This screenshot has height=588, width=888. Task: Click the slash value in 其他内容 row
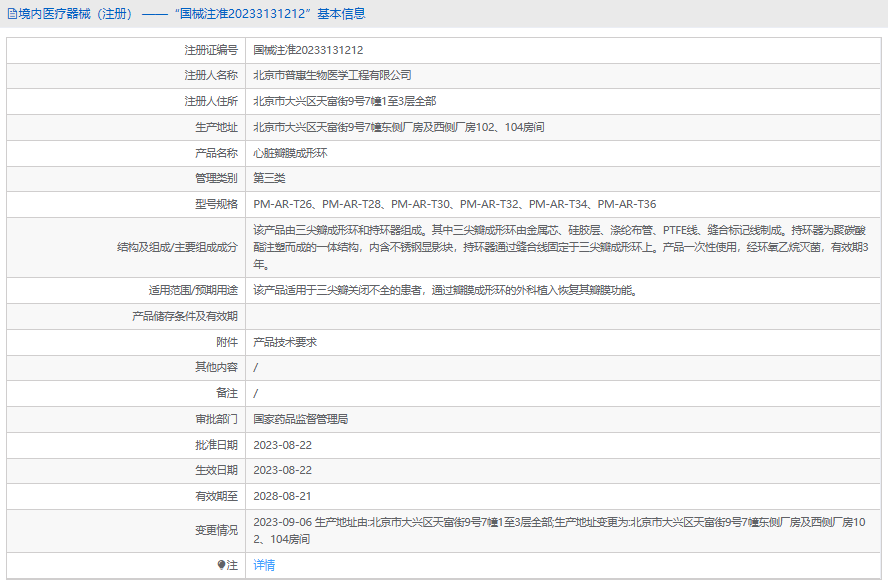pos(255,368)
